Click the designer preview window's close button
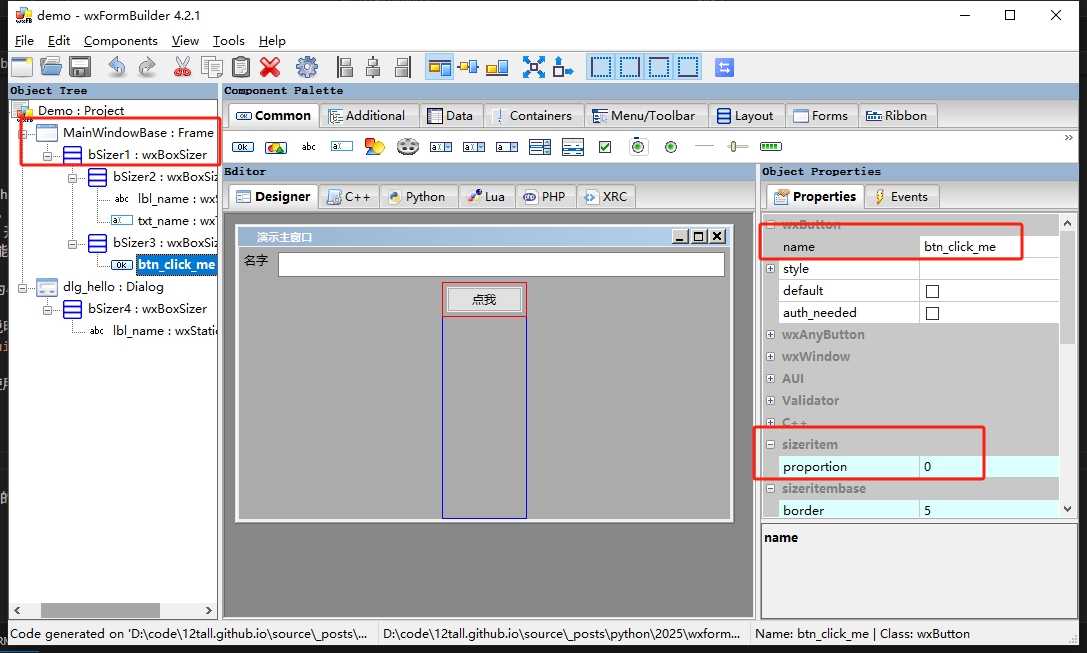Screen dimensions: 1087x653 [718, 236]
